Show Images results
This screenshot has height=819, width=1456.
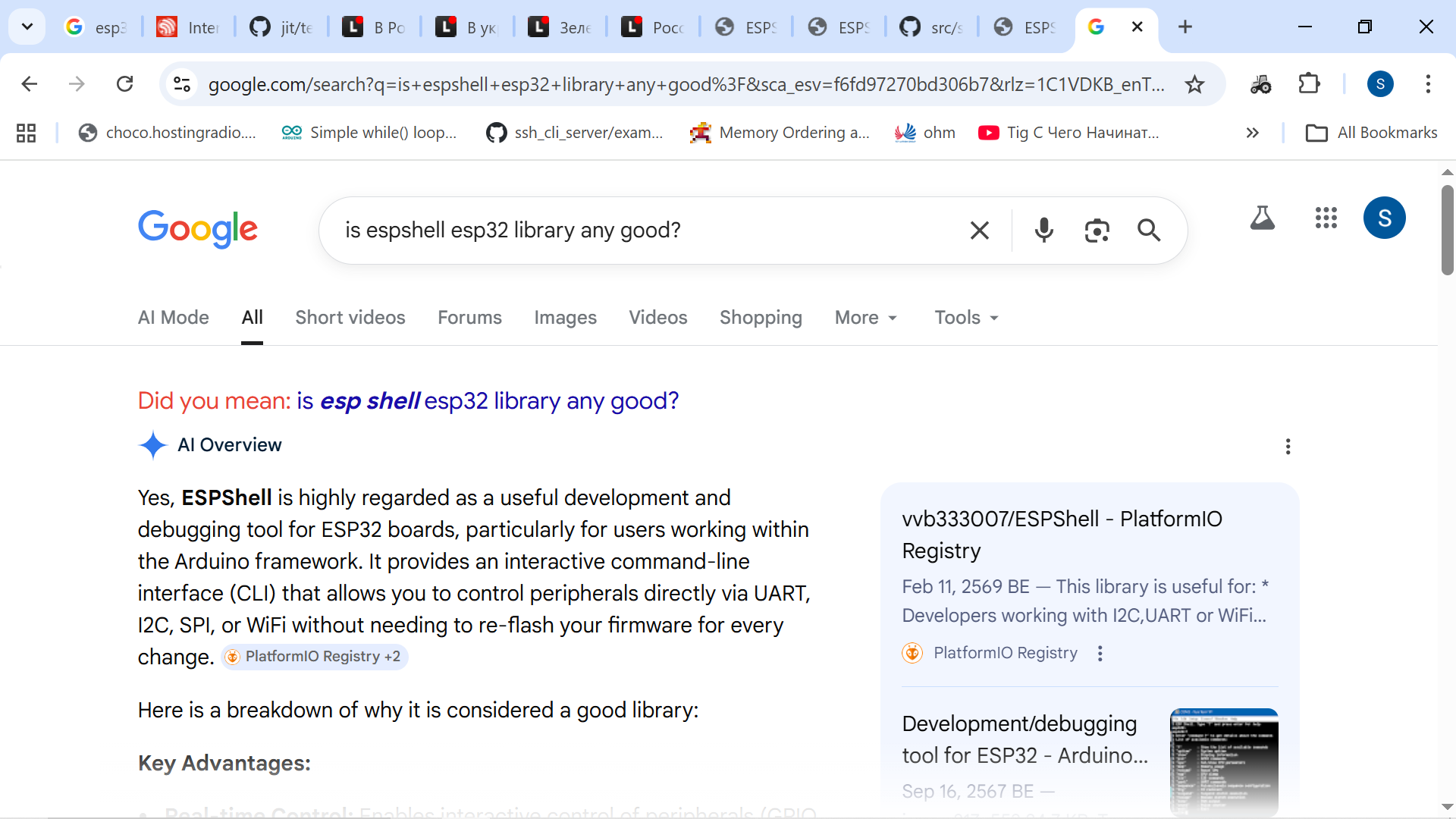566,317
